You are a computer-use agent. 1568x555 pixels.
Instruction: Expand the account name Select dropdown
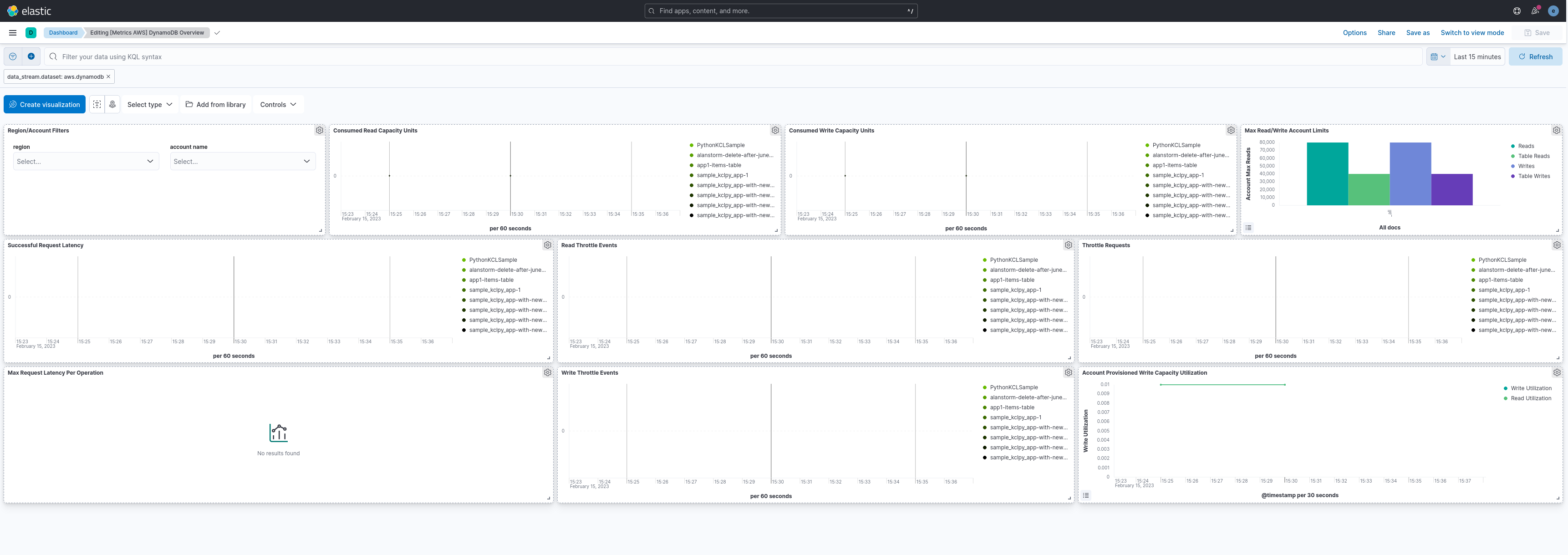click(242, 161)
